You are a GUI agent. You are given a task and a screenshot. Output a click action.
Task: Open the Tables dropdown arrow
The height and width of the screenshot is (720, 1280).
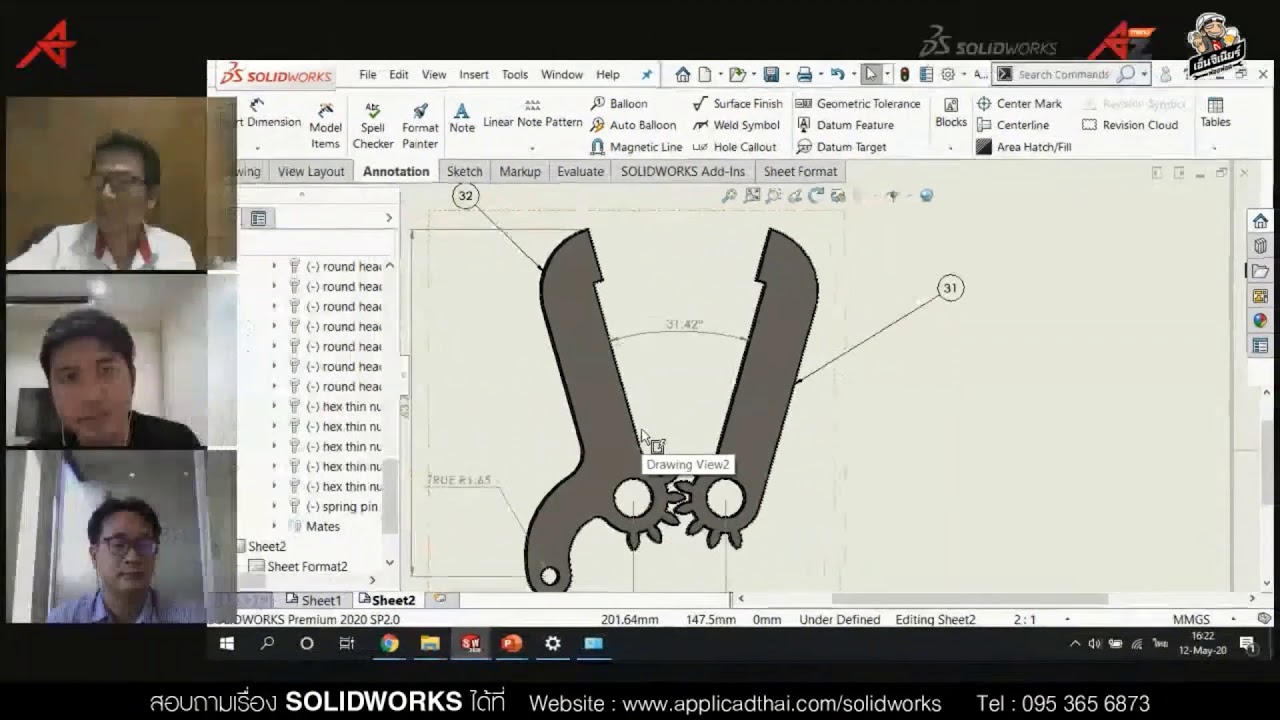(1215, 147)
